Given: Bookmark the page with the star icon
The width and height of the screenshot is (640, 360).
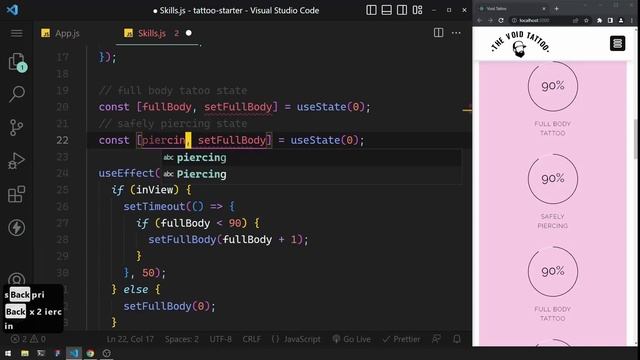Looking at the screenshot, I should 586,20.
